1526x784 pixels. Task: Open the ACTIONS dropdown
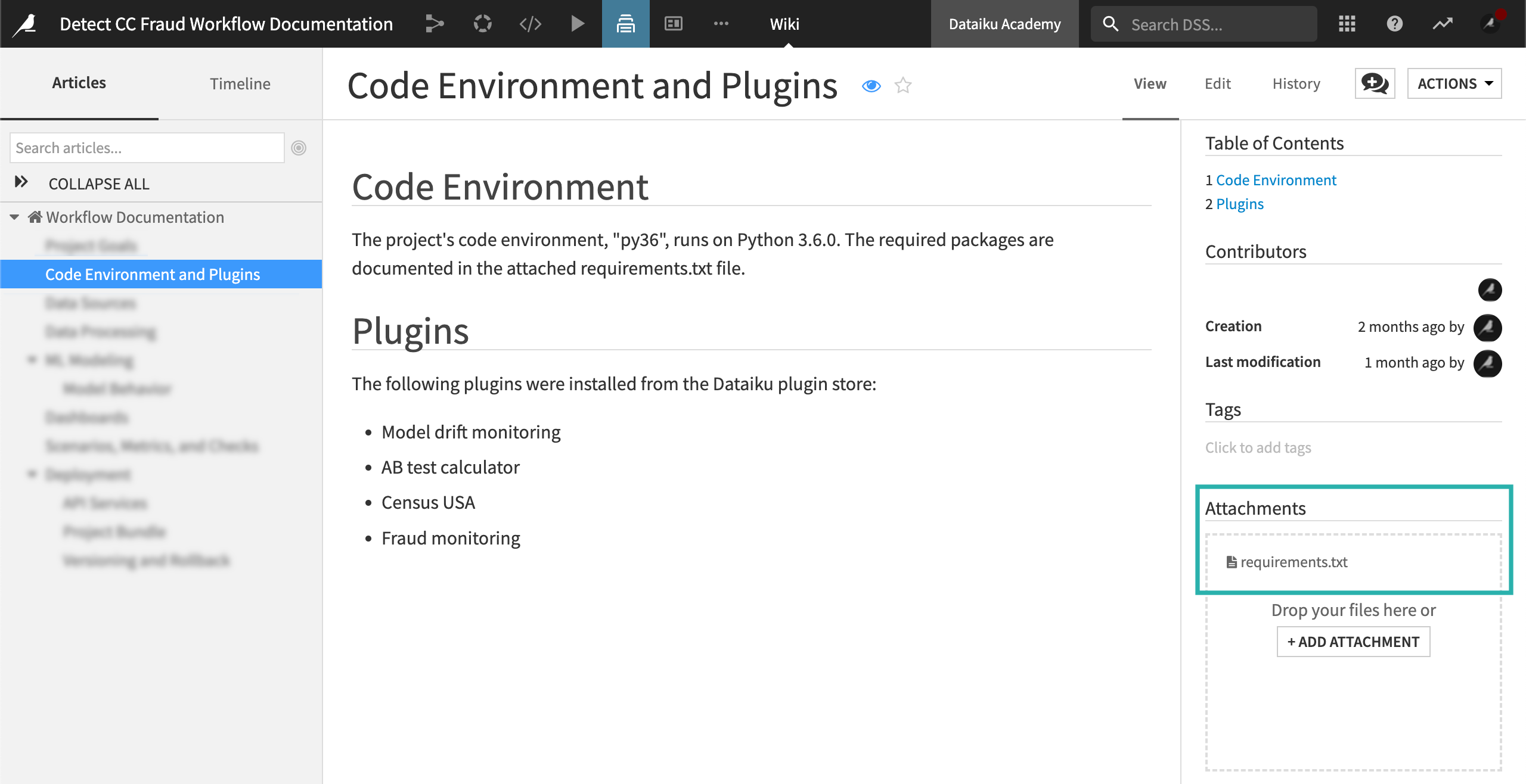[1454, 83]
